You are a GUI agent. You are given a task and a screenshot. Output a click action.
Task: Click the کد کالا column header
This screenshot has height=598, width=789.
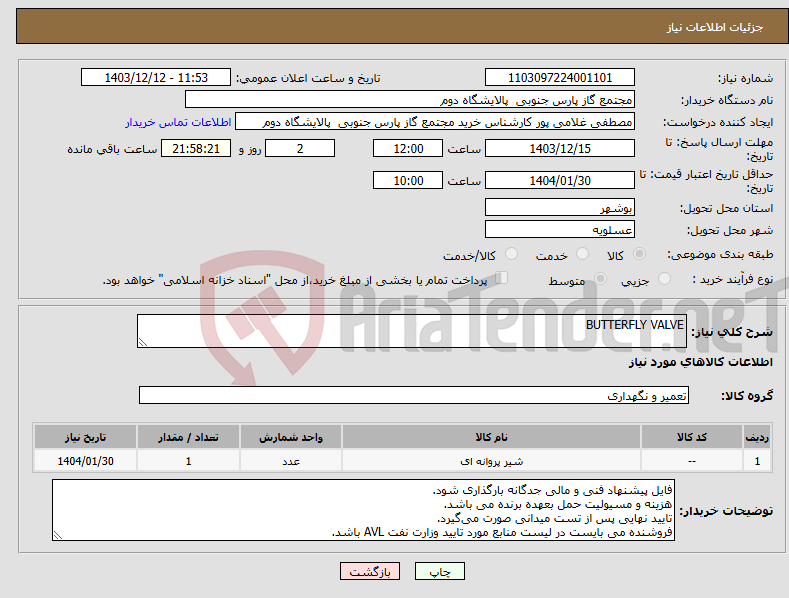692,437
